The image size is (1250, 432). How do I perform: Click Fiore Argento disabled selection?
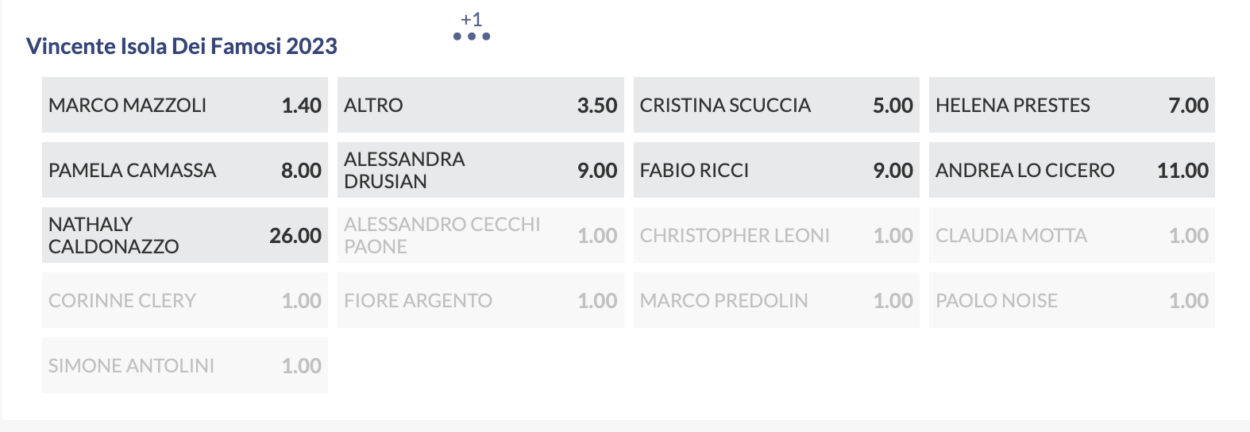coord(481,300)
